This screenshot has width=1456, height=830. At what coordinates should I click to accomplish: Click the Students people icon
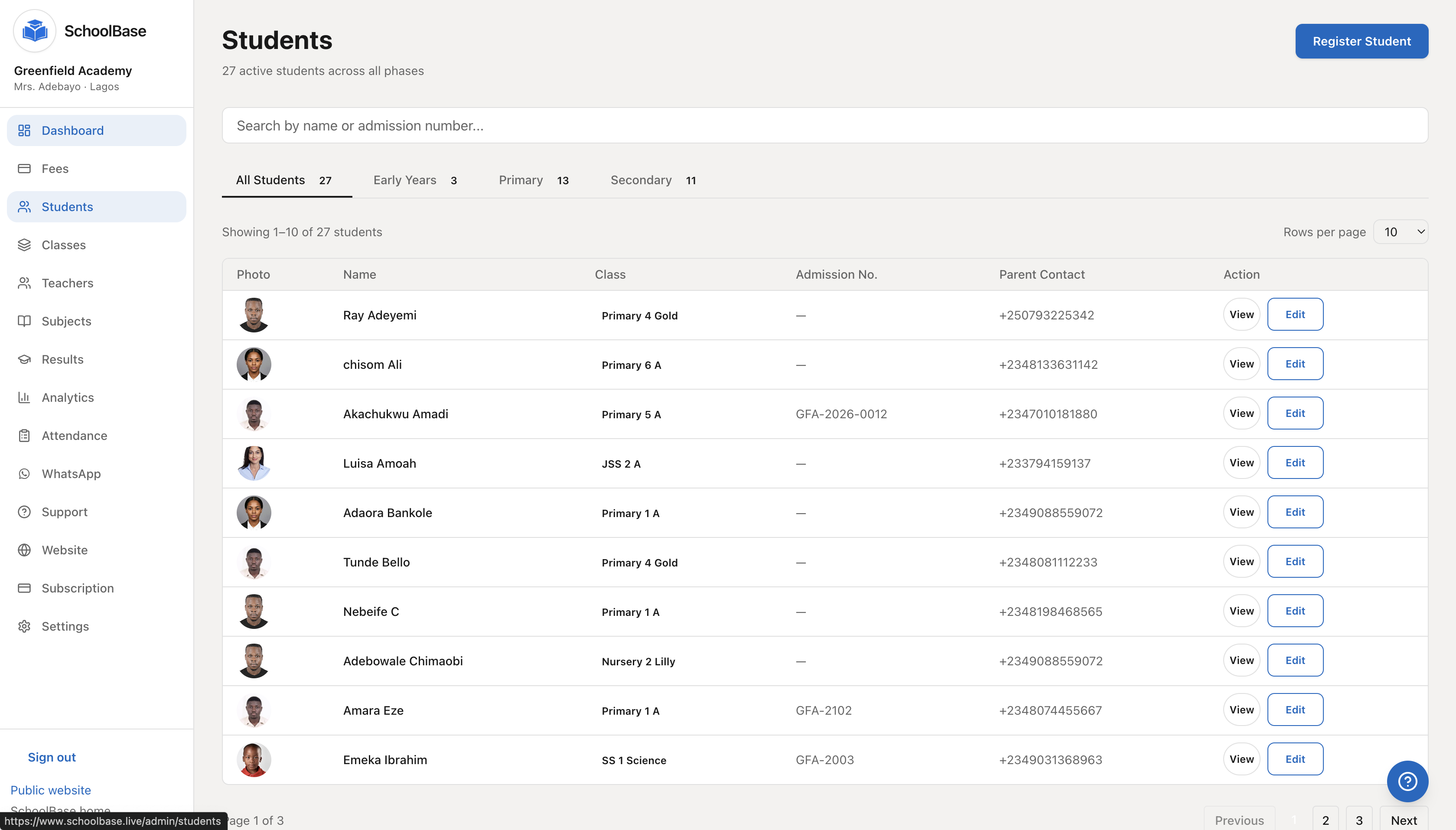coord(24,207)
